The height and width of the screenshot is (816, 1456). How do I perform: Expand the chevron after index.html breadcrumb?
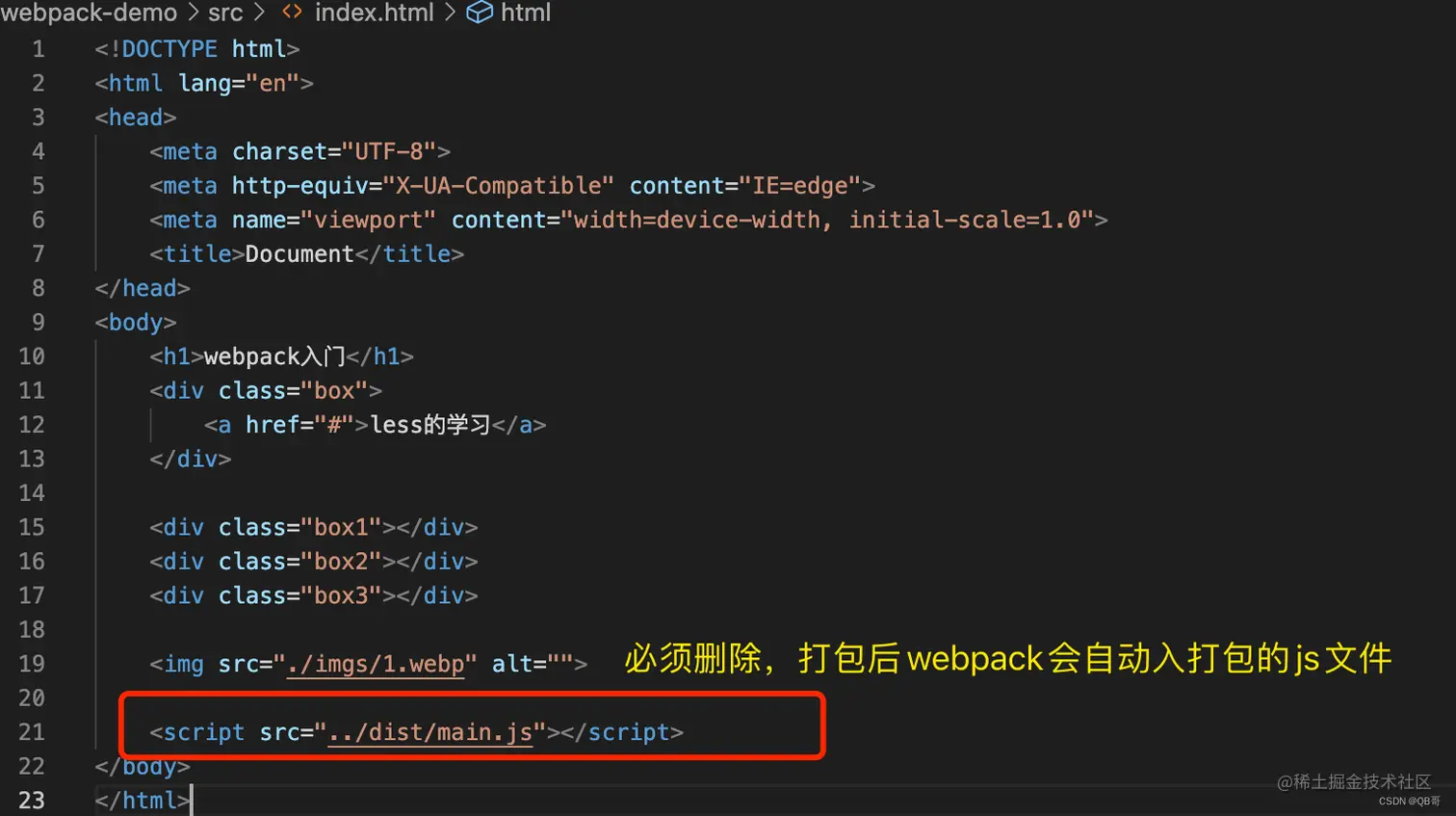tap(450, 13)
